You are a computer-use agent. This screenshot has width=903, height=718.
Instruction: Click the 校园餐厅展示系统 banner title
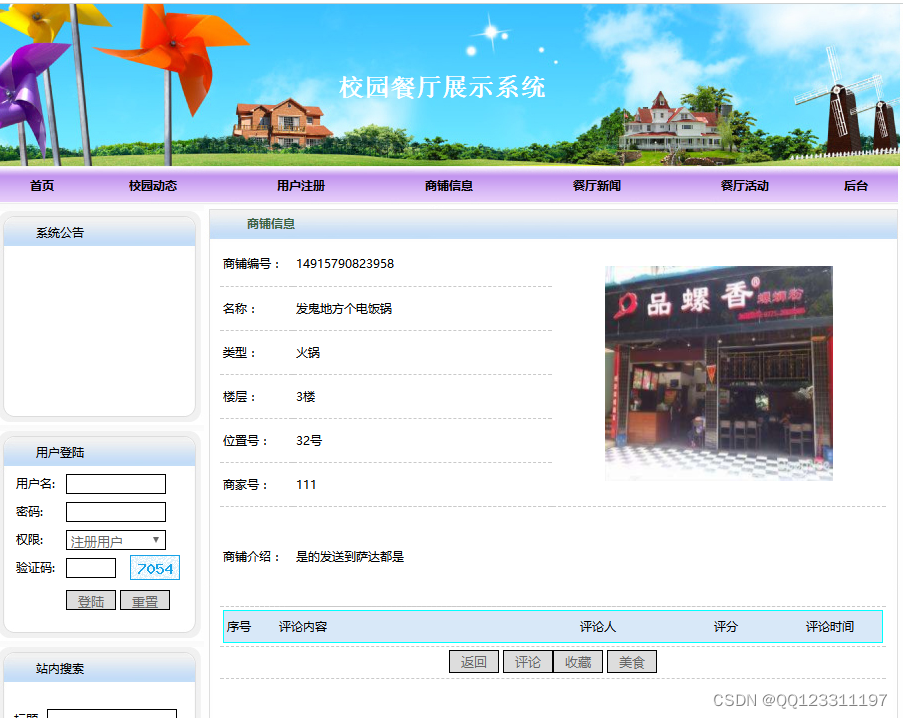(x=442, y=88)
